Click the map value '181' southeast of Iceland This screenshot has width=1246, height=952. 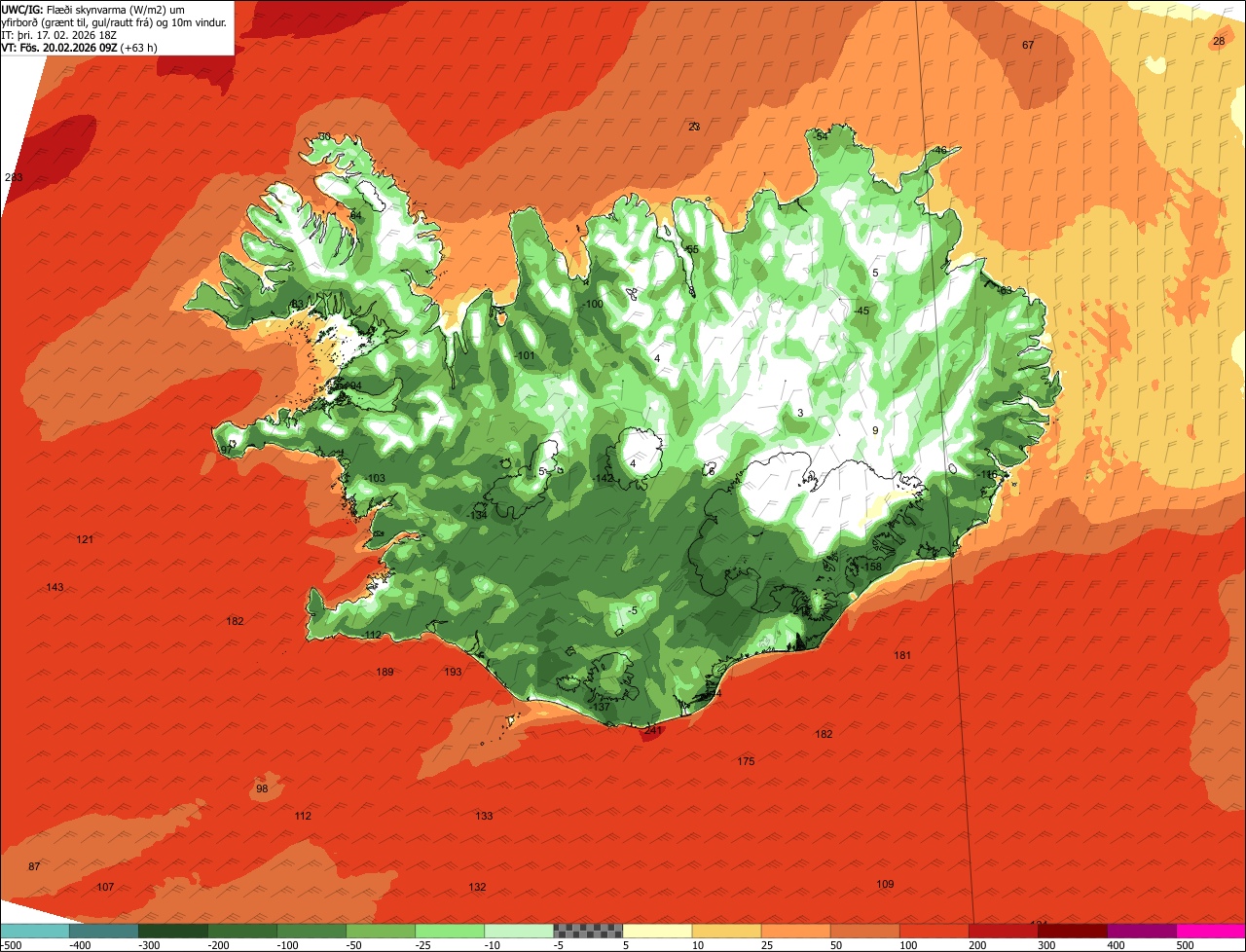point(902,655)
